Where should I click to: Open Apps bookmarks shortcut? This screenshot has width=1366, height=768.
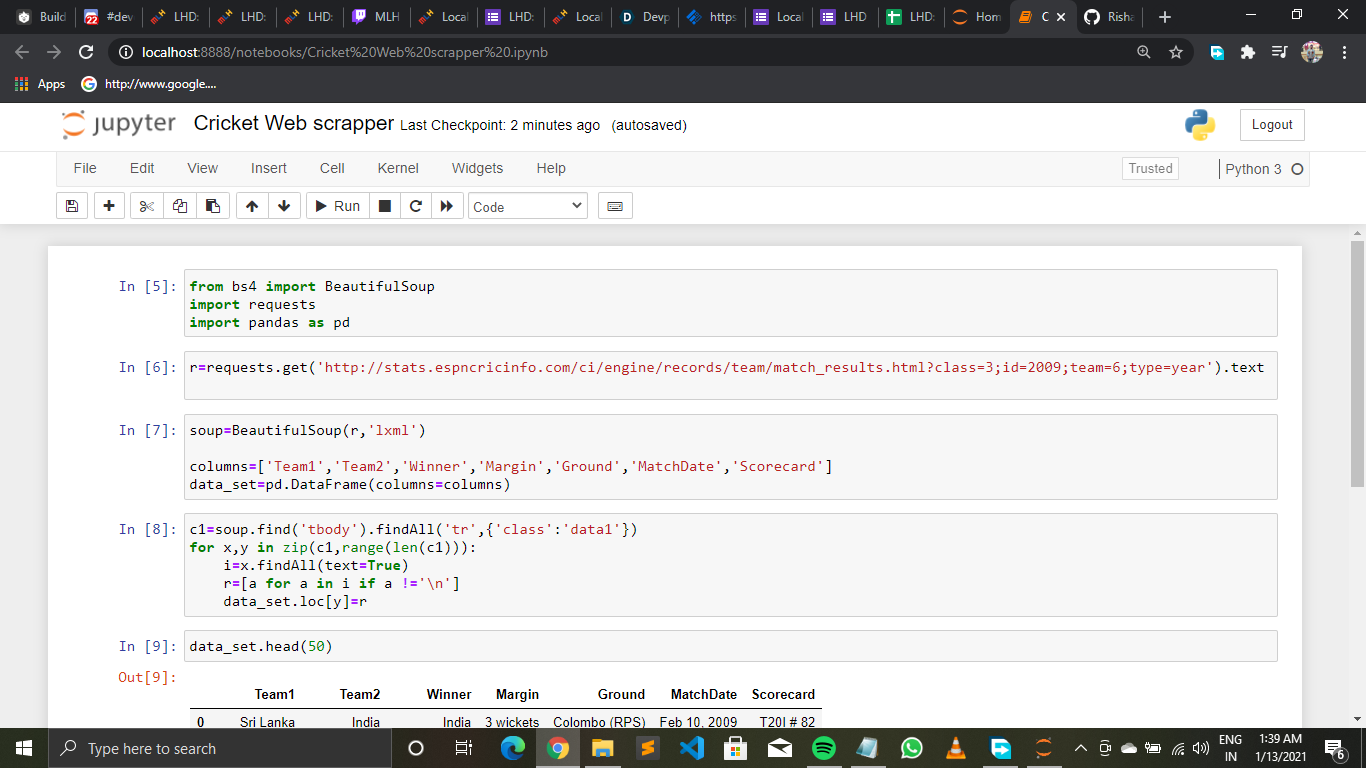40,84
